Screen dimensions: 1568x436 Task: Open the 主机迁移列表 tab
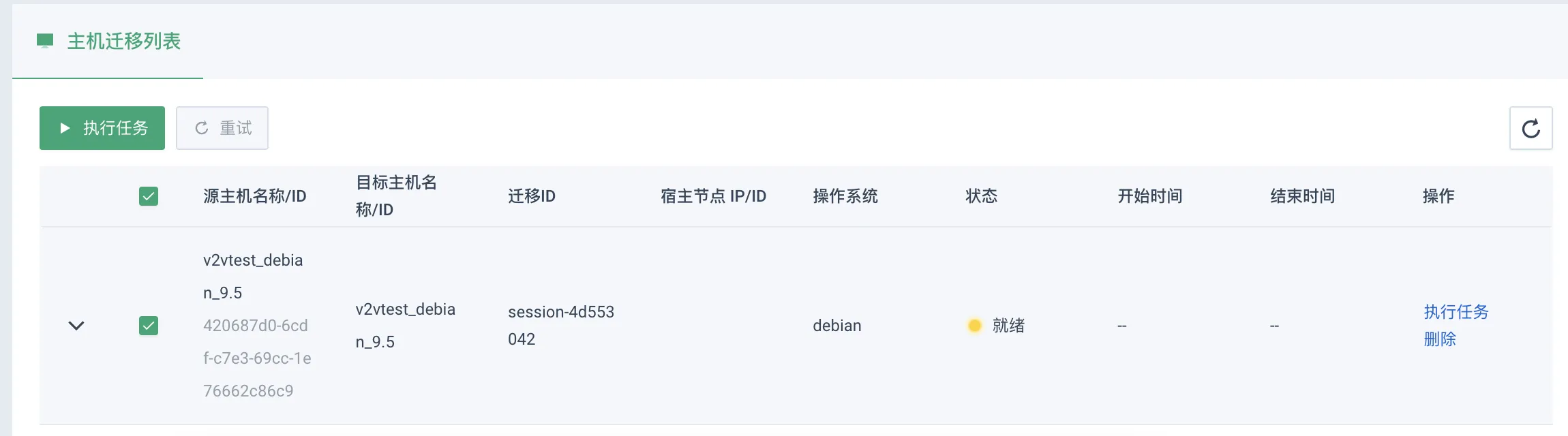tap(108, 42)
